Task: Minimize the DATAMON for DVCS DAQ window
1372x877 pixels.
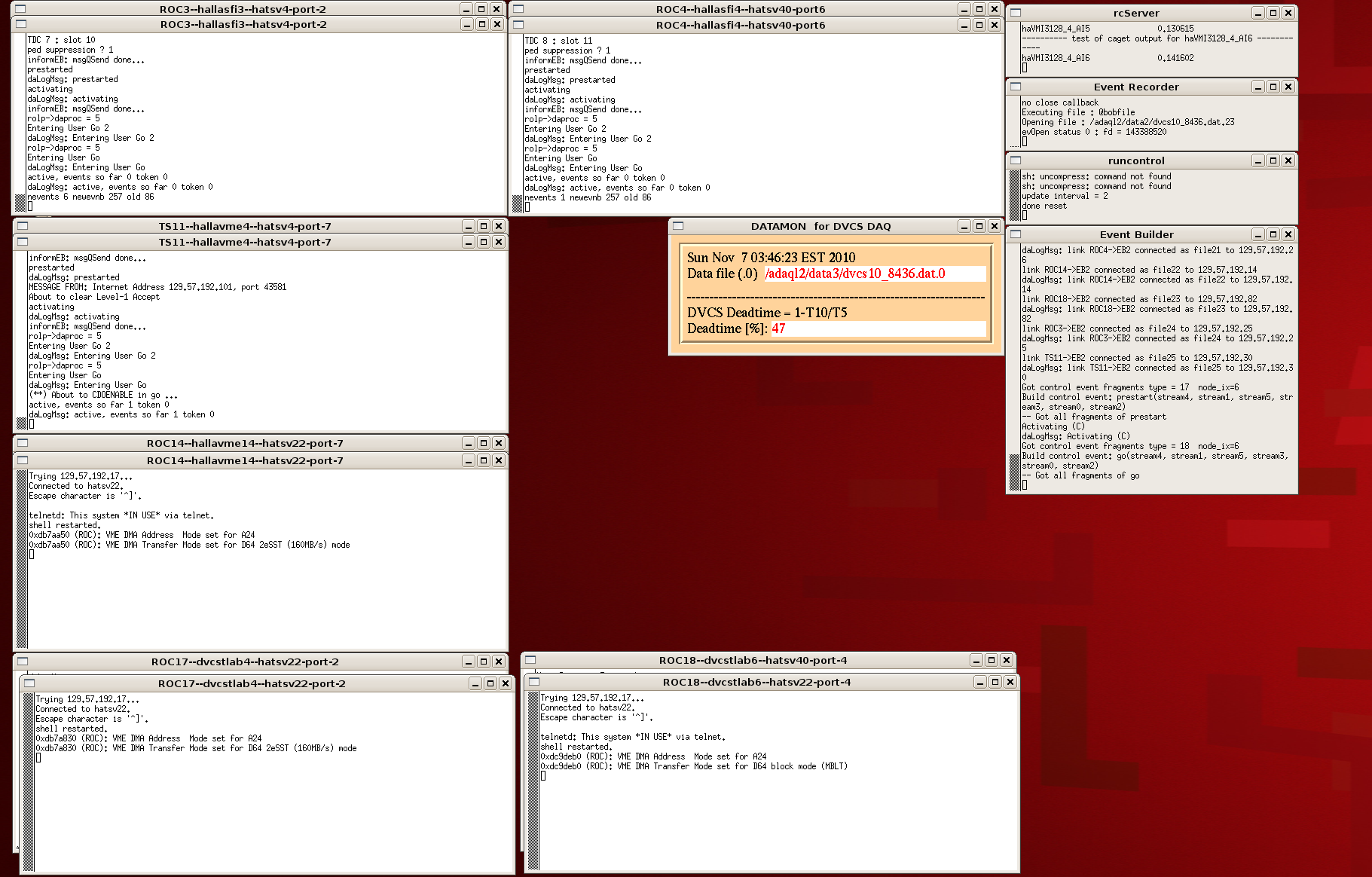Action: coord(964,226)
